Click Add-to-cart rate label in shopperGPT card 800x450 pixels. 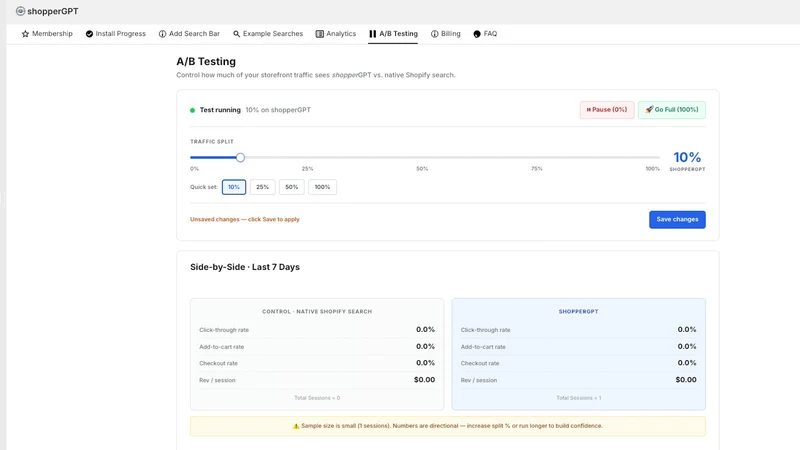[x=483, y=347]
